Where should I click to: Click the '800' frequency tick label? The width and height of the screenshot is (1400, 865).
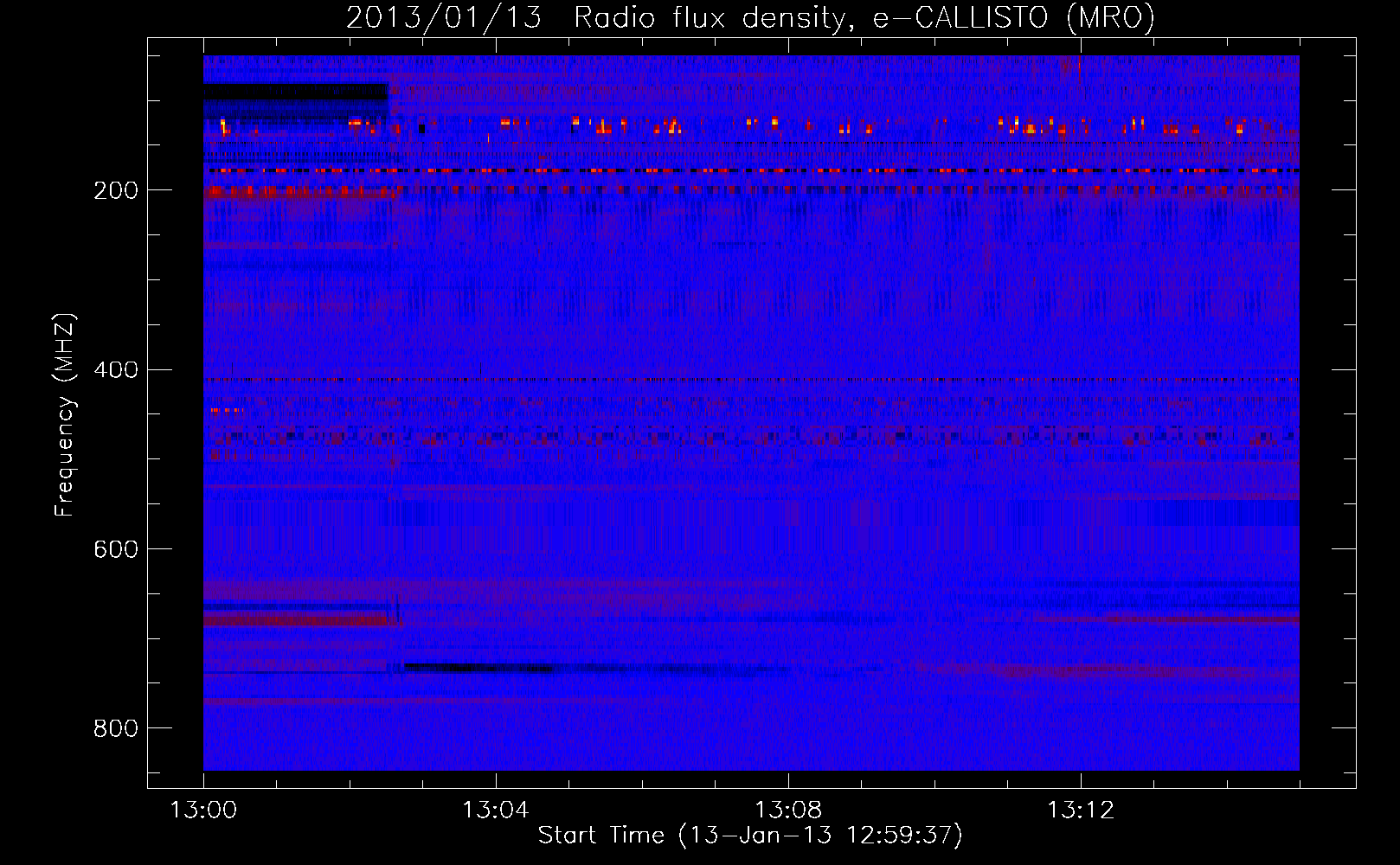pyautogui.click(x=116, y=728)
